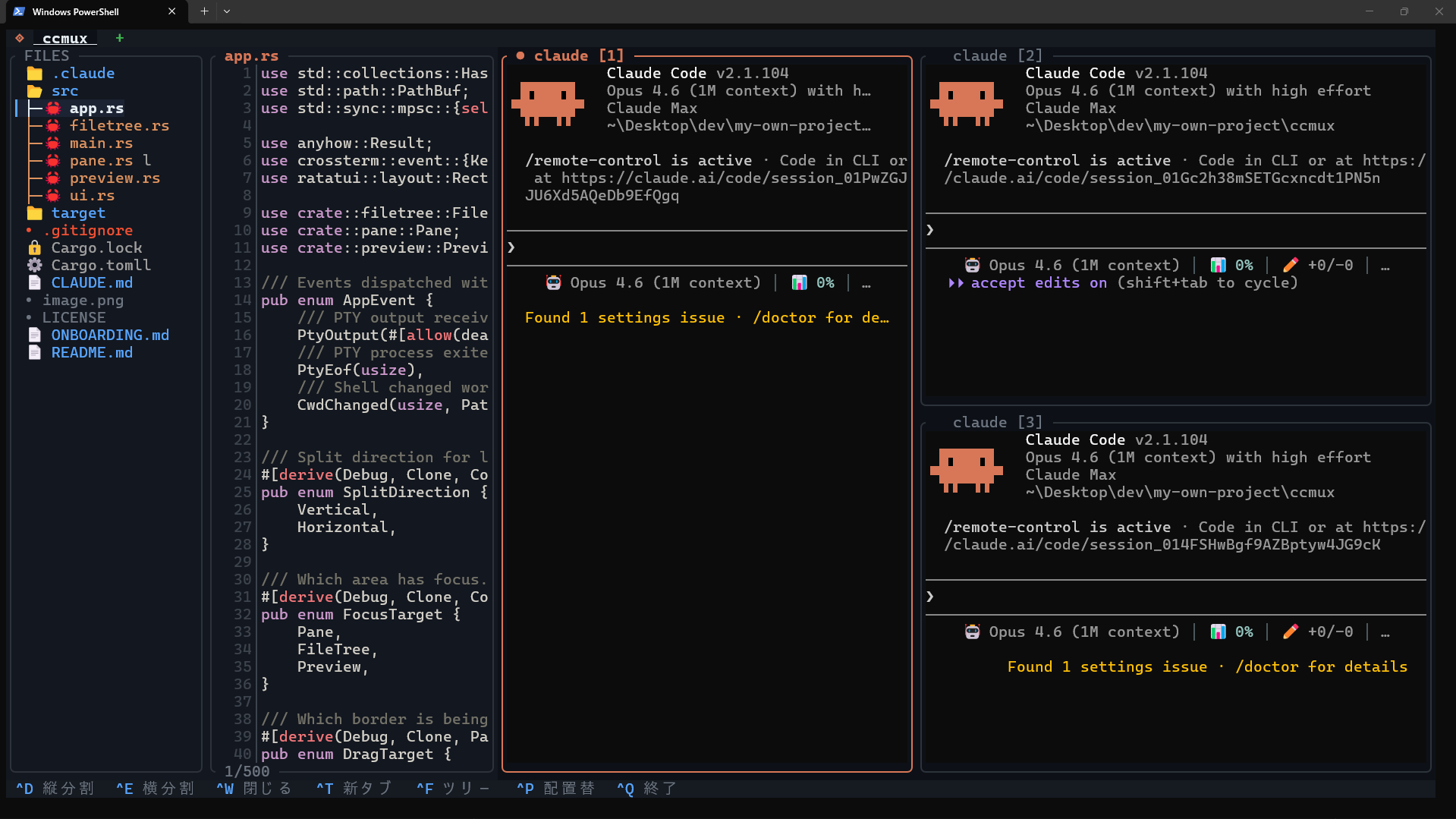
Task: Click the lock icon for Cargo.lock
Action: pos(34,247)
